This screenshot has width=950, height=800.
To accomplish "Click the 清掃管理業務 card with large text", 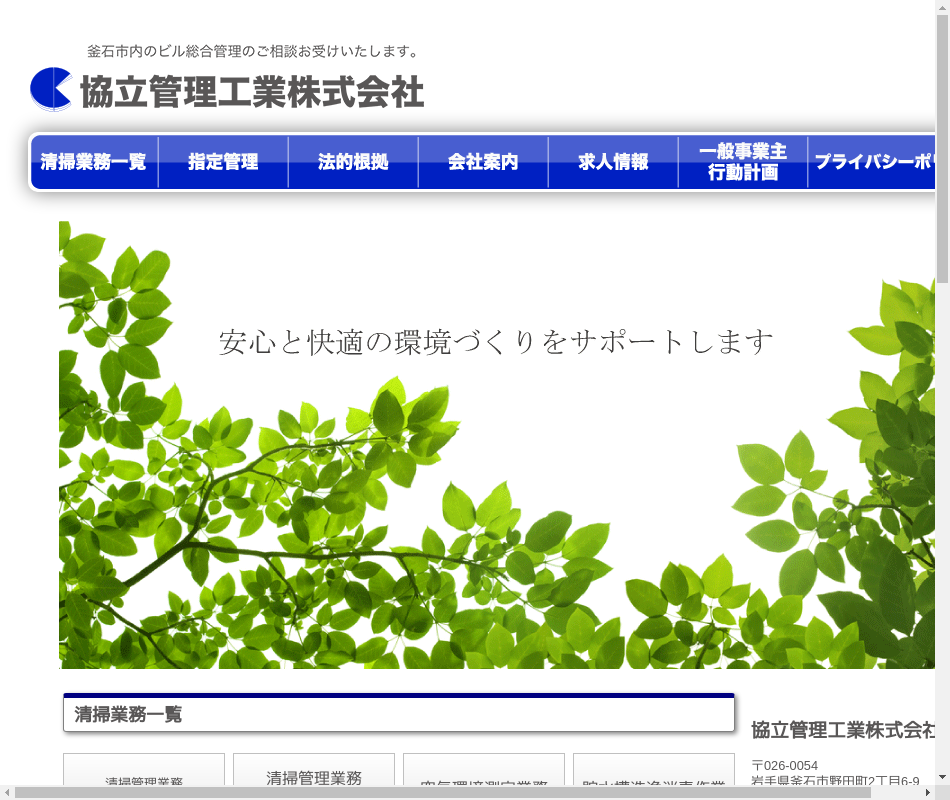I will [x=314, y=770].
